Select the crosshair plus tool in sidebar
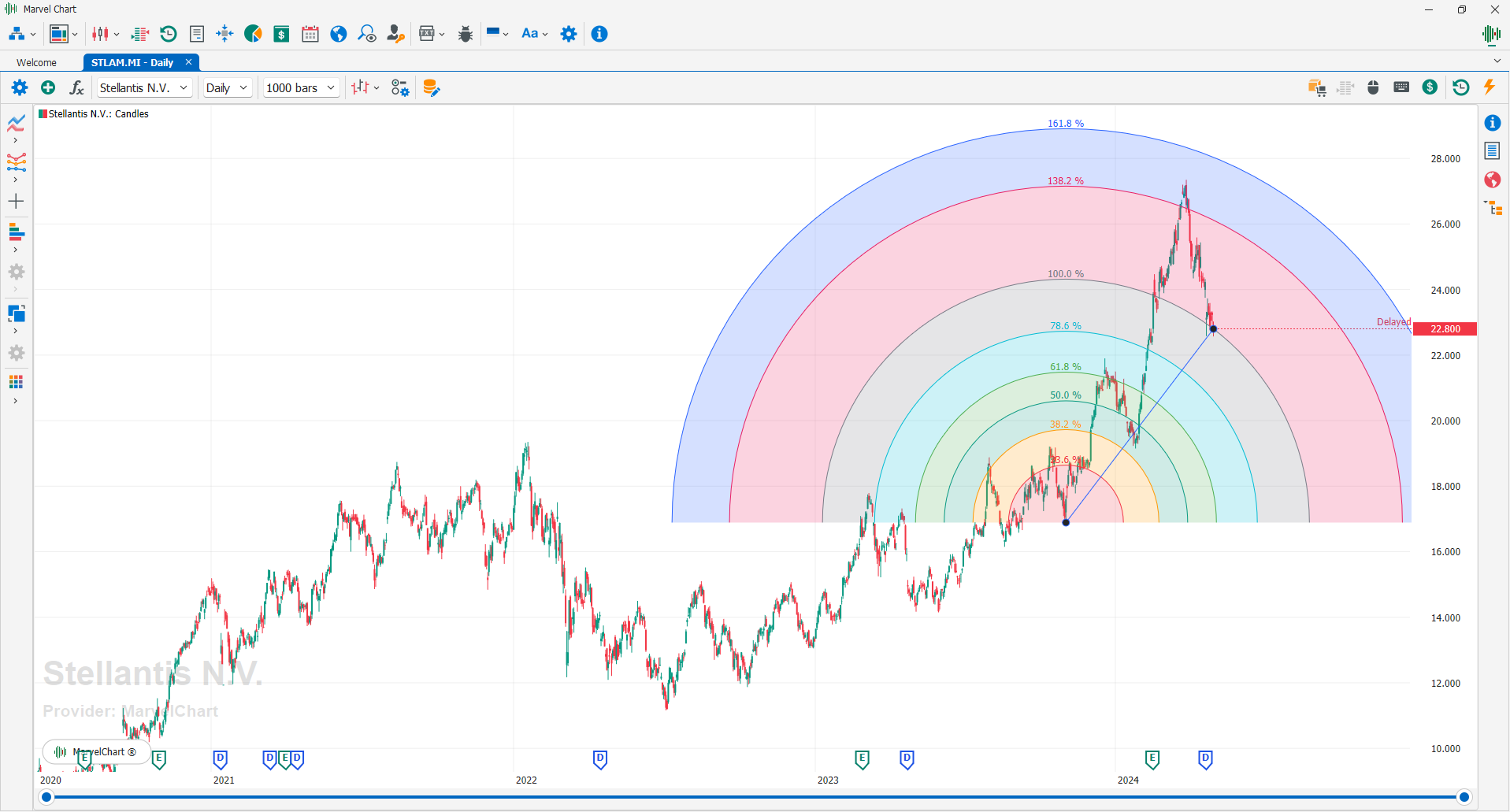This screenshot has width=1510, height=812. point(16,202)
